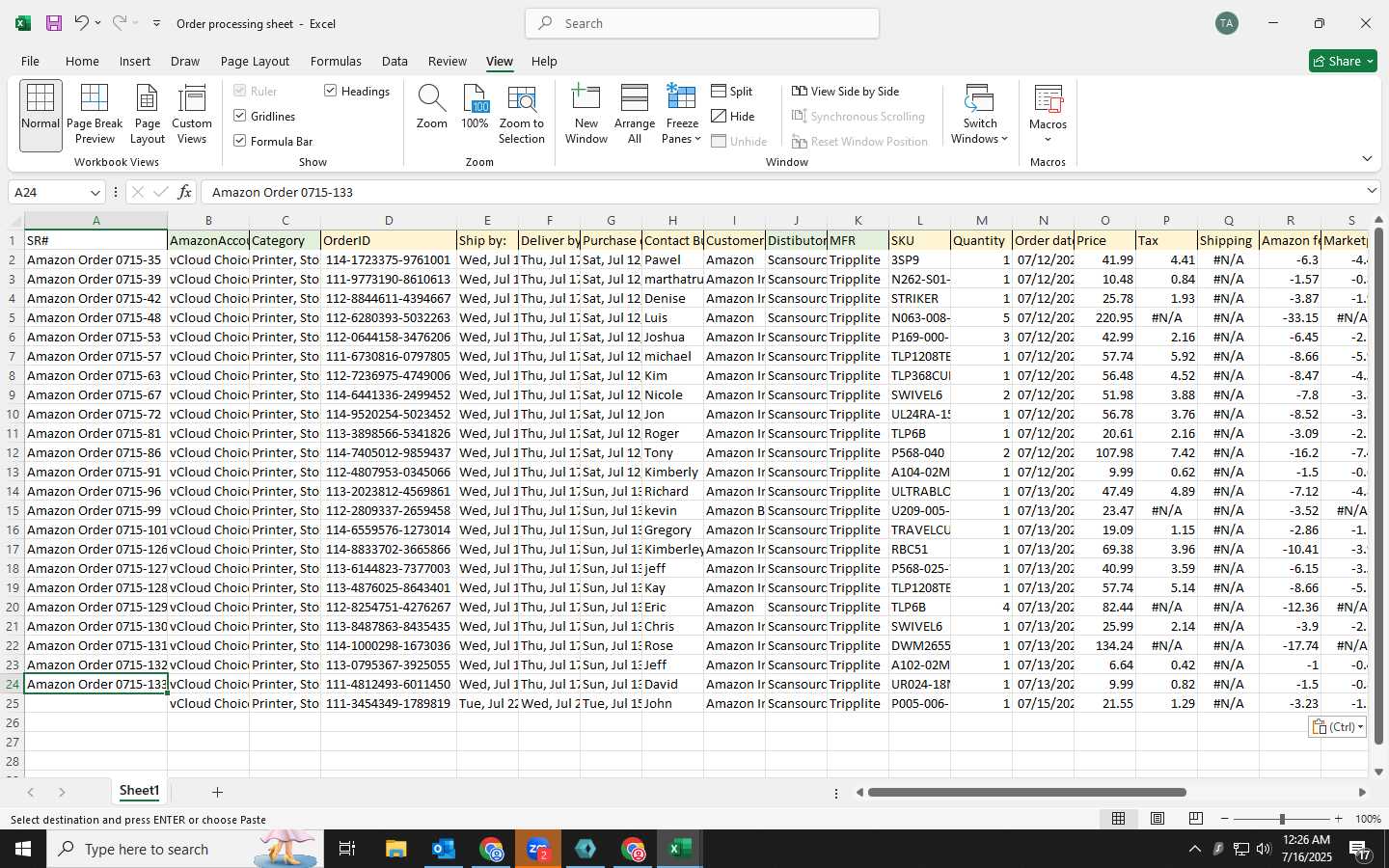
Task: Switch to the Data tab
Action: coord(395,61)
